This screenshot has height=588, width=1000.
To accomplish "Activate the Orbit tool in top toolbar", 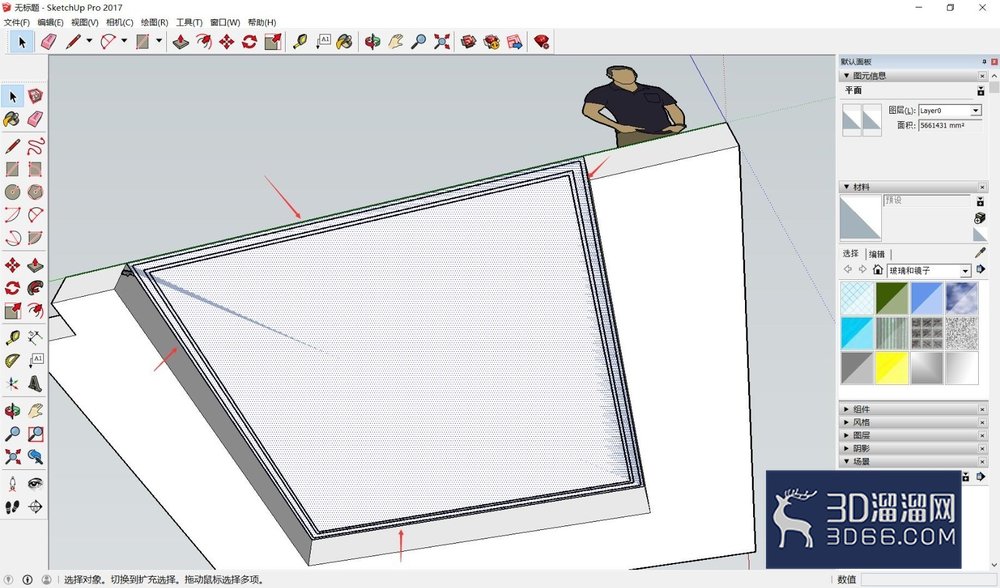I will pyautogui.click(x=372, y=42).
